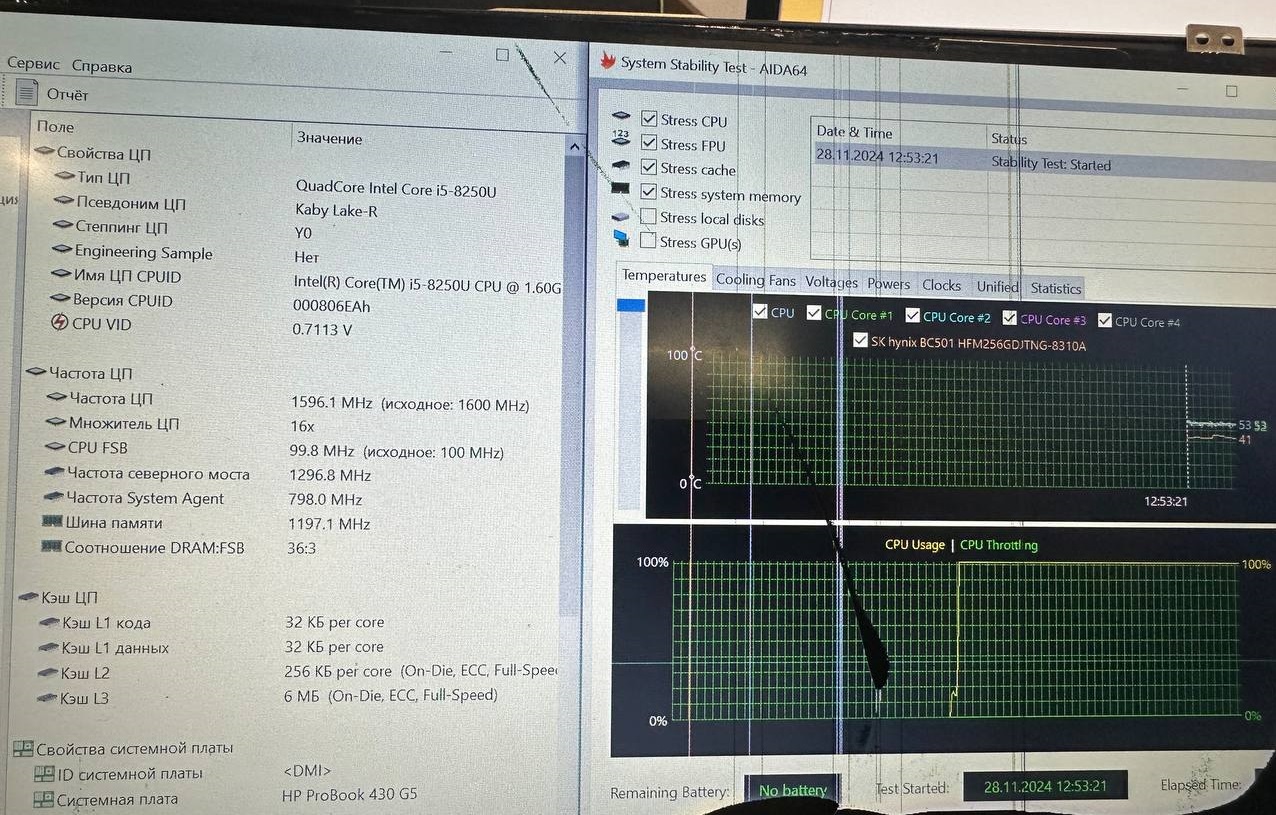Click the Отчёт report icon in toolbar

[x=27, y=93]
